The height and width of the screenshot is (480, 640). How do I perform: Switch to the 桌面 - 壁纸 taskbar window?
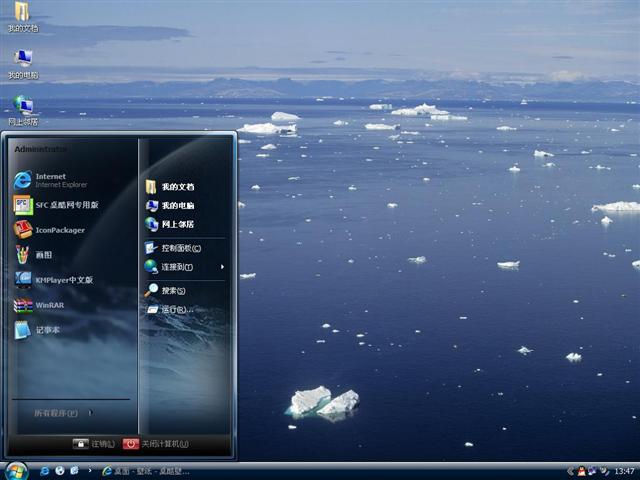[x=146, y=471]
